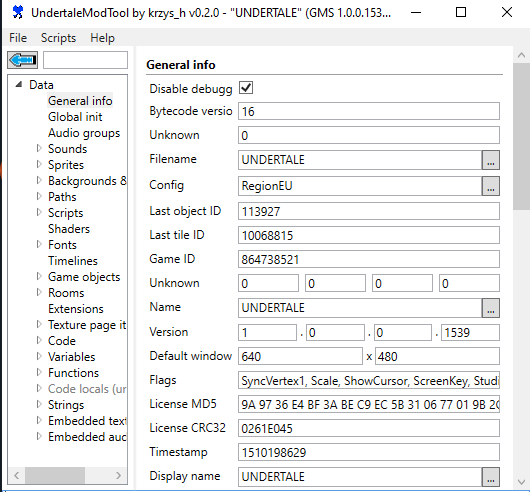
Task: Expand the Variables tree node
Action: pyautogui.click(x=39, y=356)
